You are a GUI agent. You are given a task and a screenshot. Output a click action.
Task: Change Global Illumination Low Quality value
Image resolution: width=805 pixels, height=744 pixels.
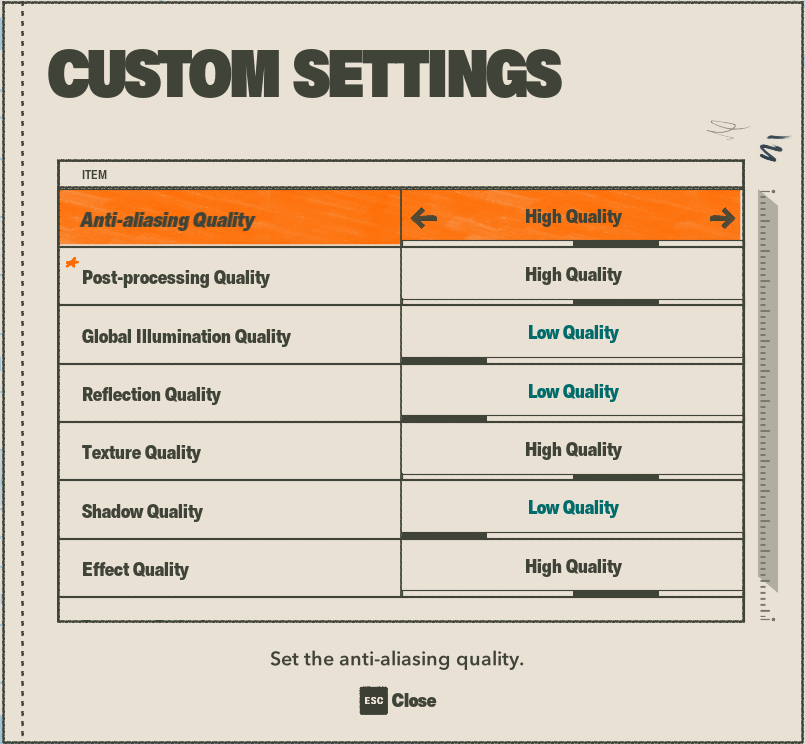coord(572,333)
